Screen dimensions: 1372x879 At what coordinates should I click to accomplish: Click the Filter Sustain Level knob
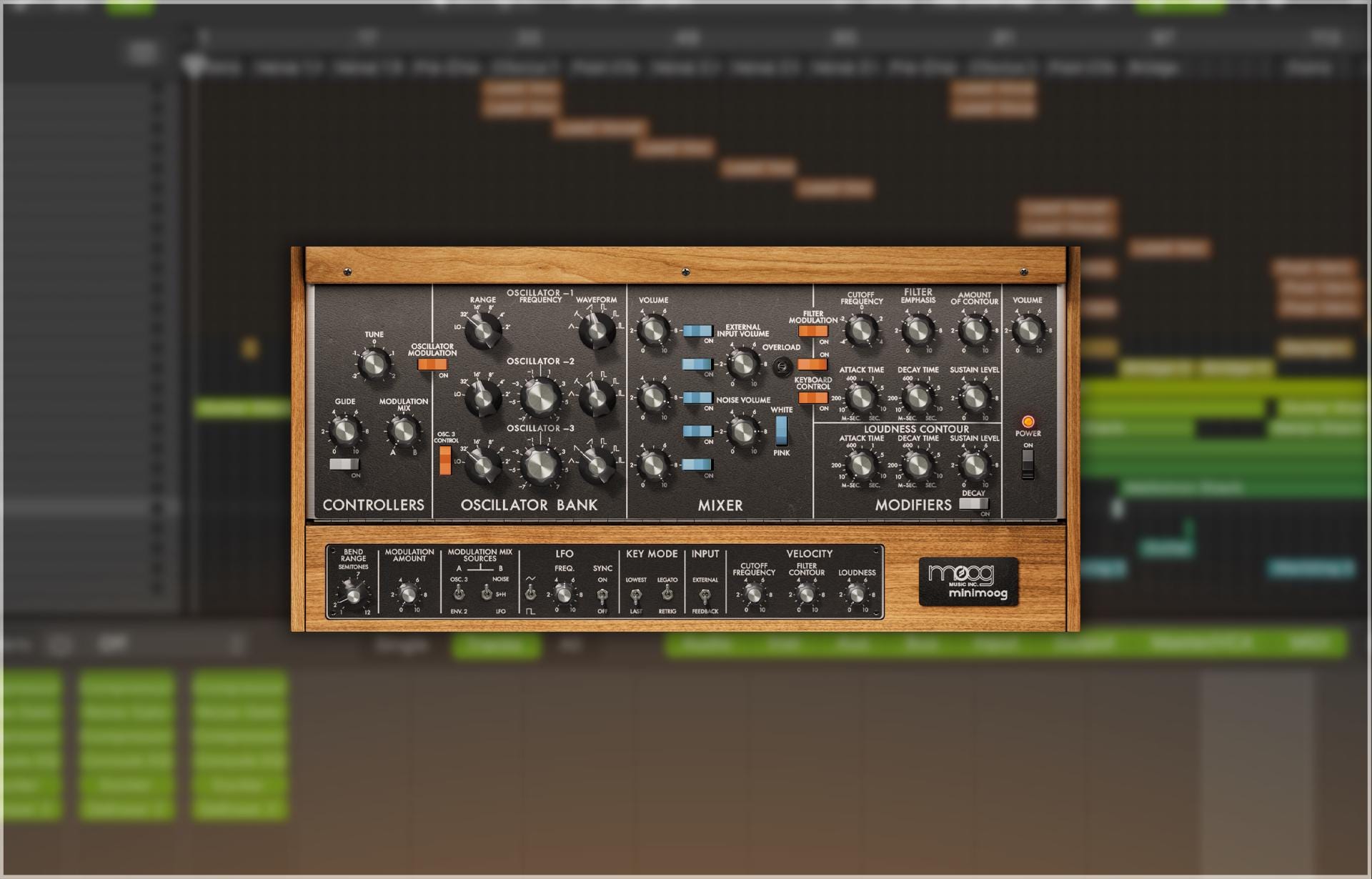[x=973, y=397]
